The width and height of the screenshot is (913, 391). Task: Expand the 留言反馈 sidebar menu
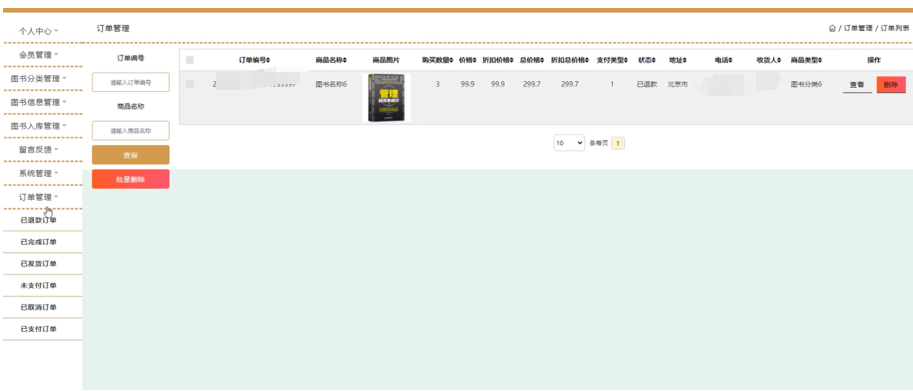pos(39,150)
